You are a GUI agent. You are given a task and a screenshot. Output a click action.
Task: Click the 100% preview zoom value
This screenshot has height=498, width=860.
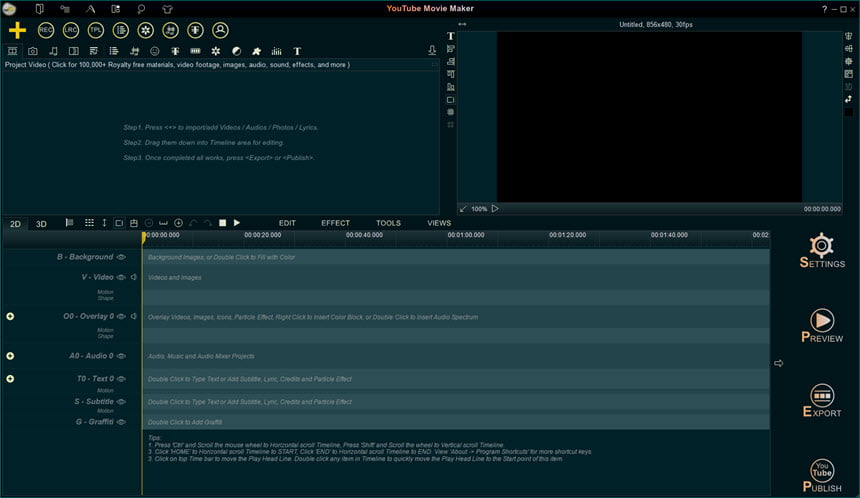point(479,209)
